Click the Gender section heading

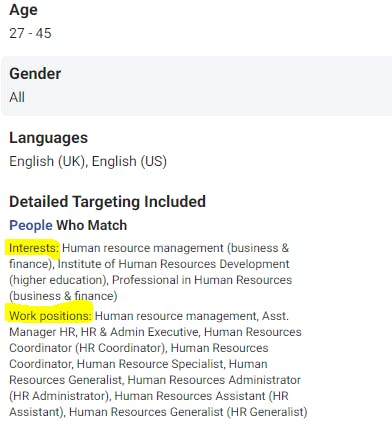point(35,74)
